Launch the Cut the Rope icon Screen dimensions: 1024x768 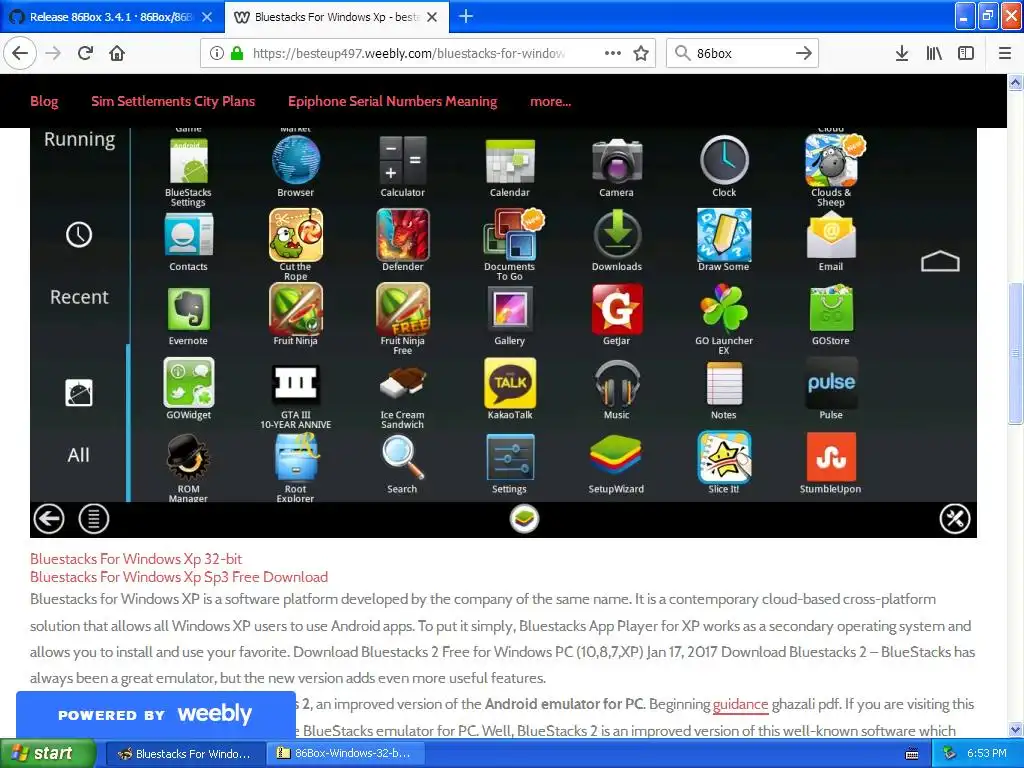pos(296,235)
